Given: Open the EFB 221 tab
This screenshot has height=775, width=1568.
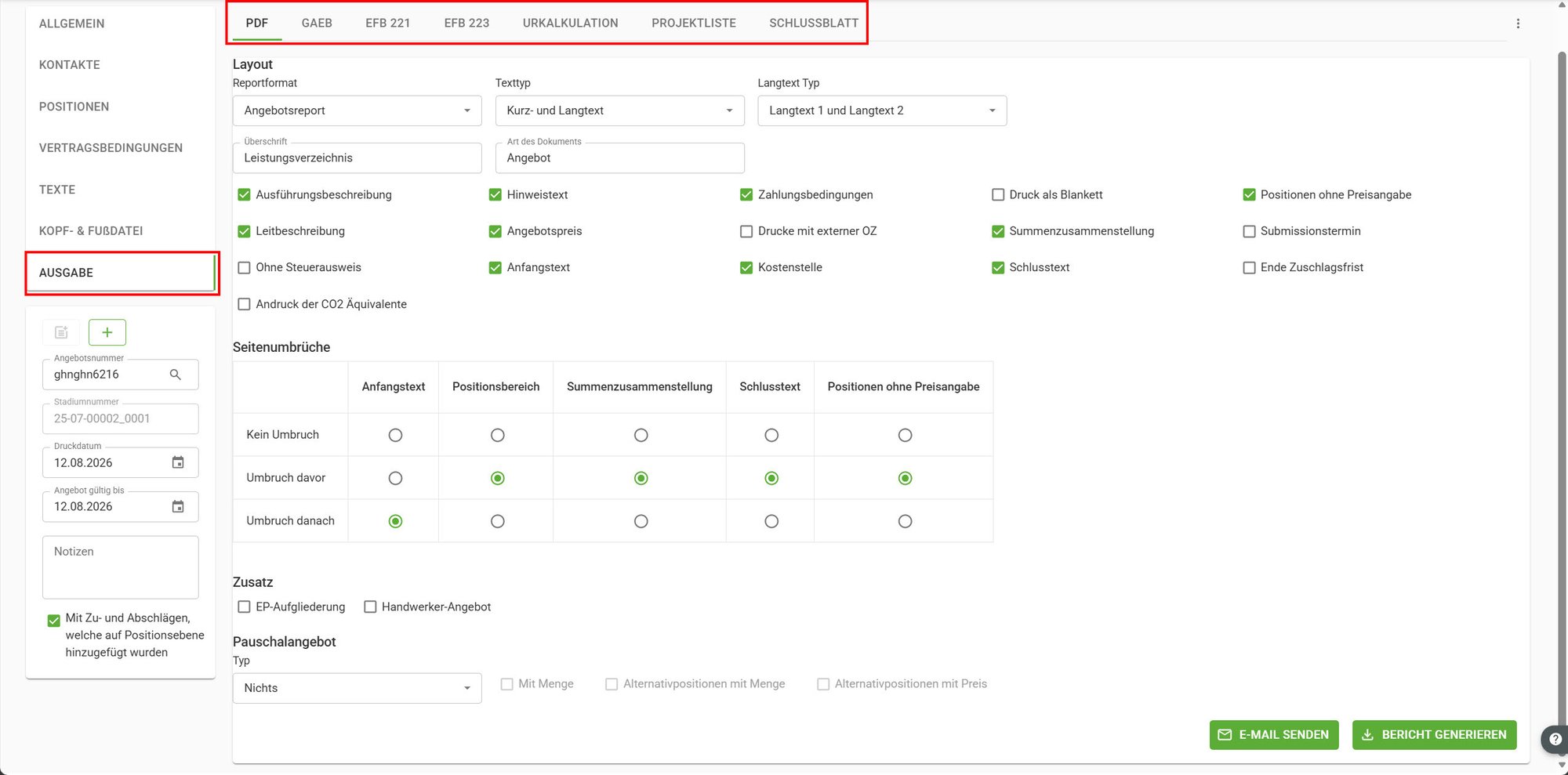Looking at the screenshot, I should (x=388, y=24).
